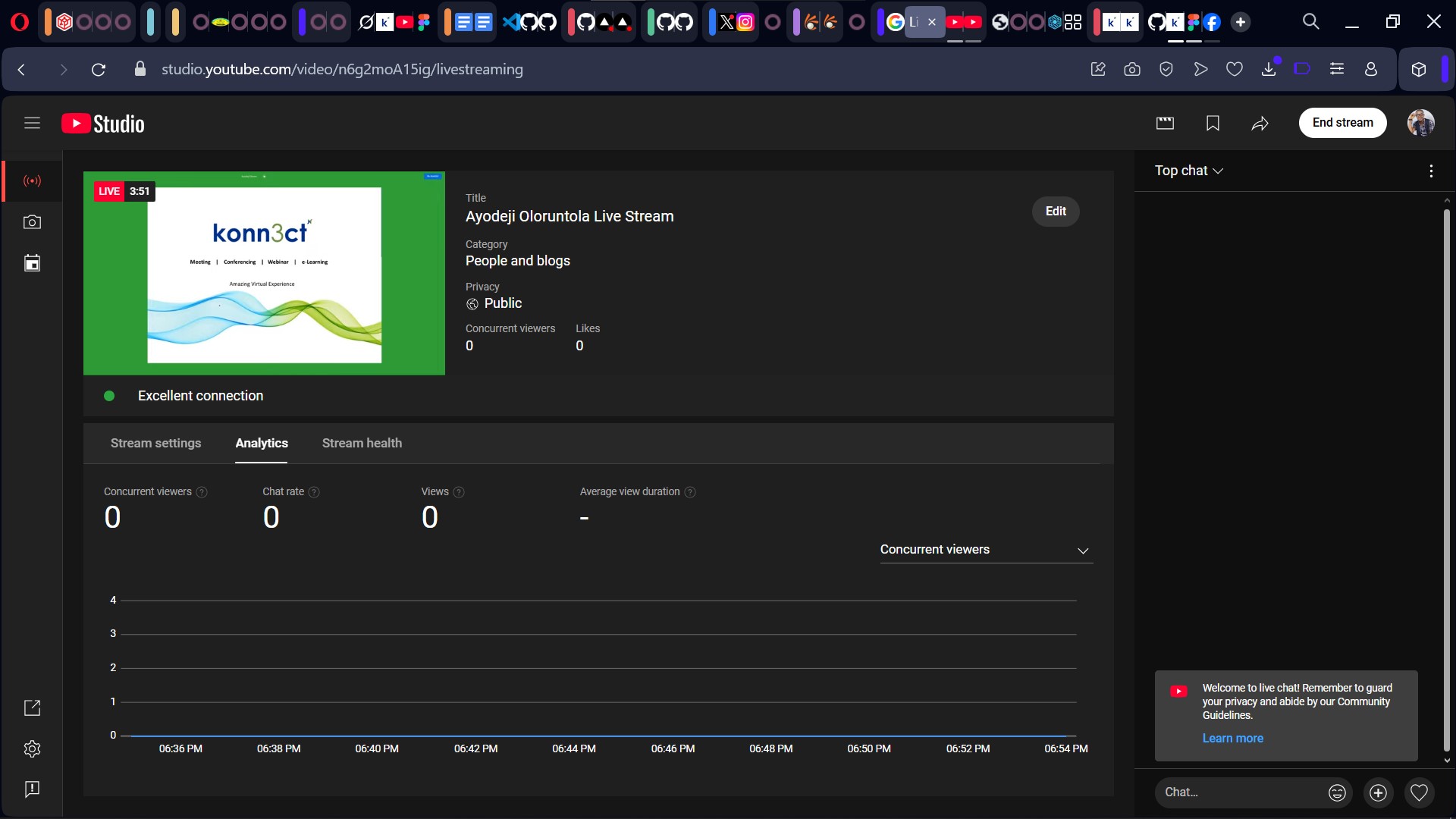Open the Concurrent viewers chart metric dropdown
This screenshot has width=1456, height=819.
(x=985, y=550)
